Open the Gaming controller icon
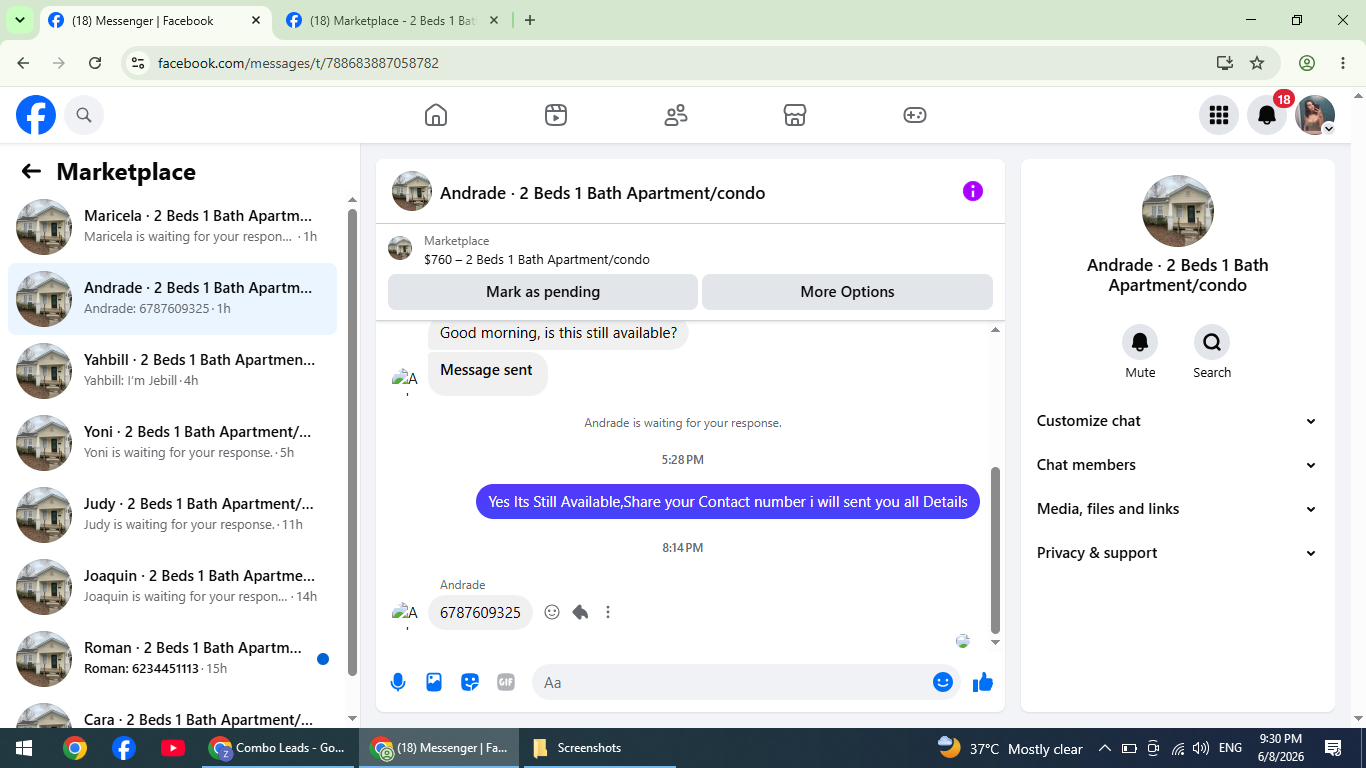This screenshot has height=768, width=1366. coord(915,115)
